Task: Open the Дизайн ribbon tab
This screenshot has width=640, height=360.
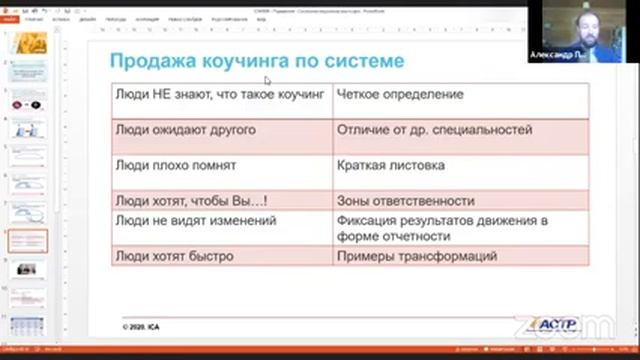Action: click(x=87, y=19)
